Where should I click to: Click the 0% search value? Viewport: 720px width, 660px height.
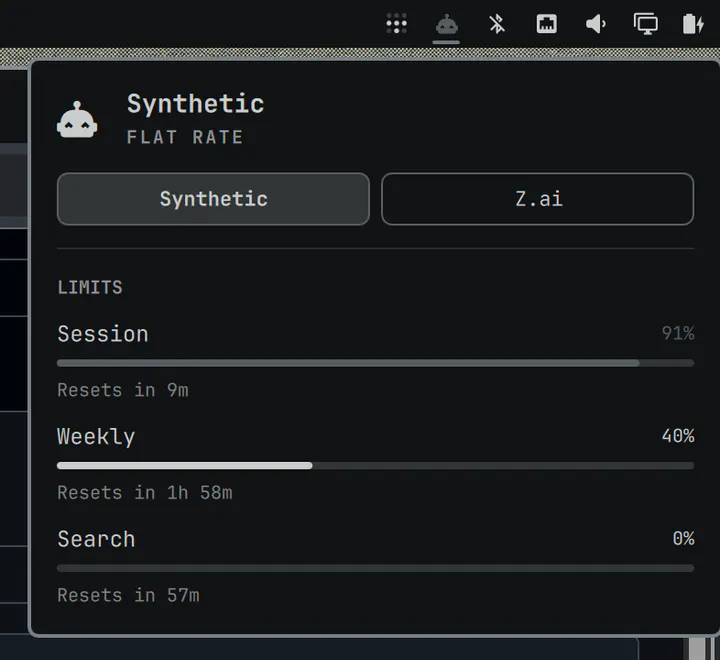[x=683, y=538]
